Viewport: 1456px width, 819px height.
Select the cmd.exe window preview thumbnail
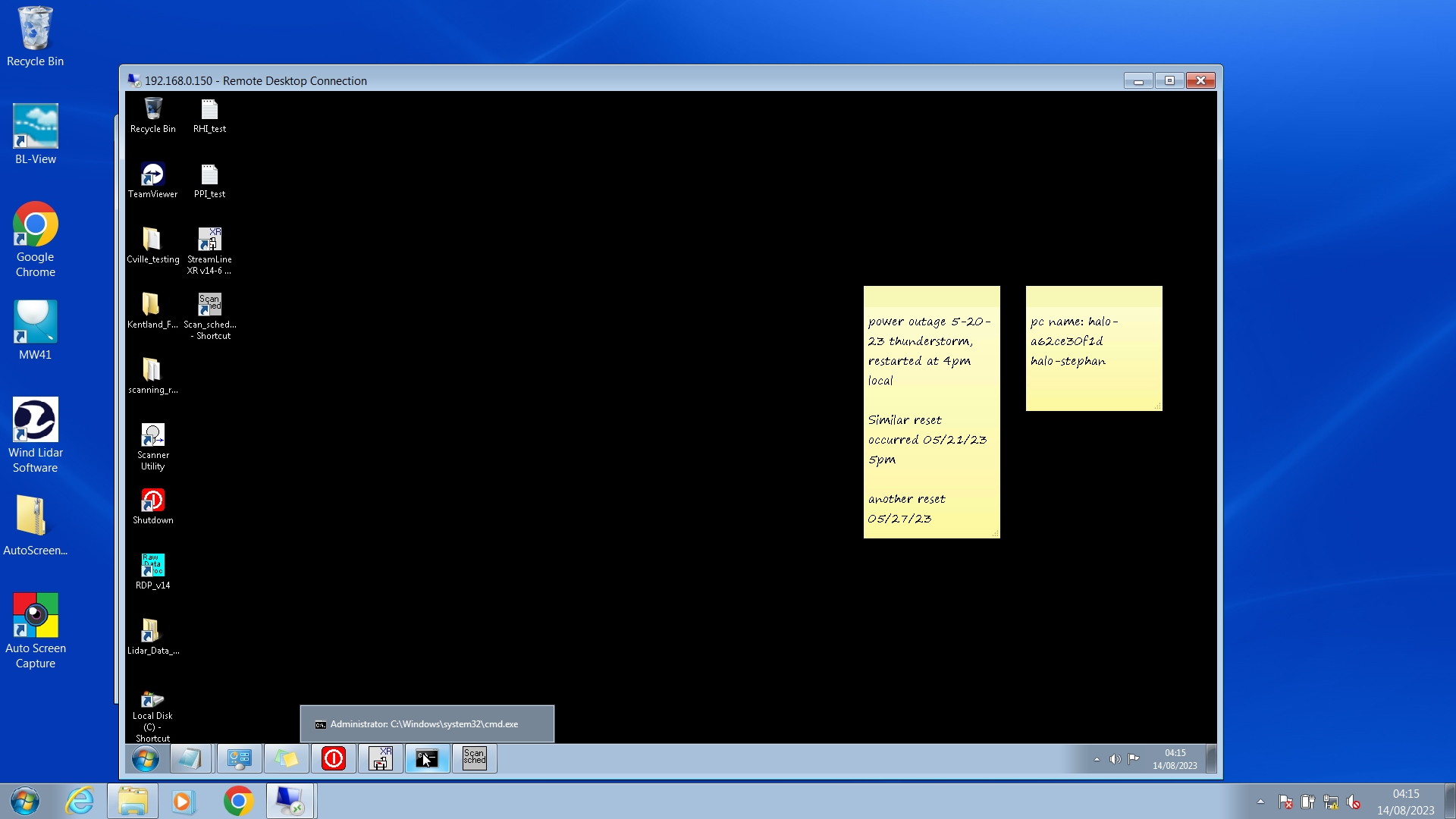pos(426,724)
